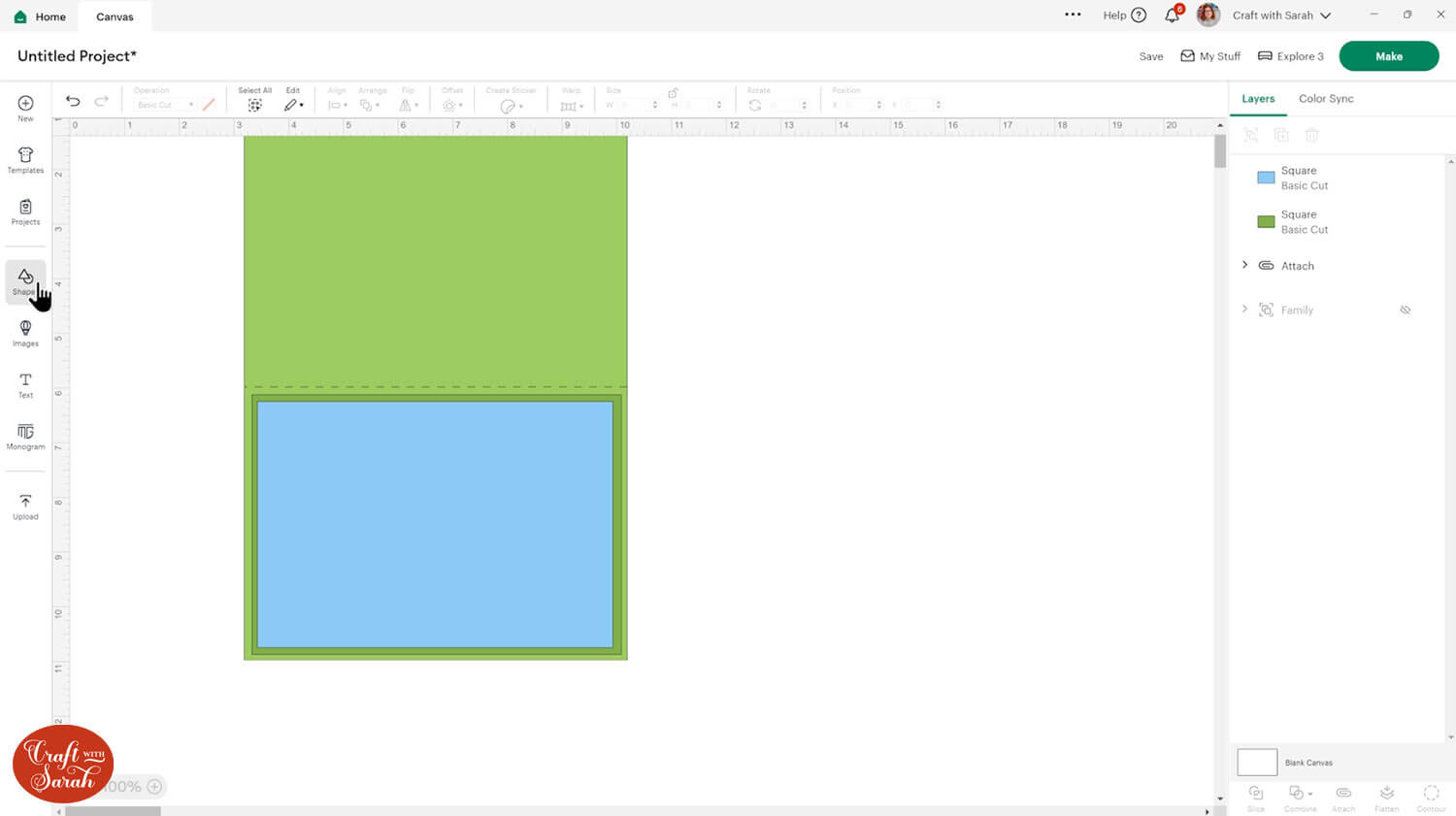Switch to the Canvas tab
The height and width of the screenshot is (816, 1456).
(x=115, y=16)
